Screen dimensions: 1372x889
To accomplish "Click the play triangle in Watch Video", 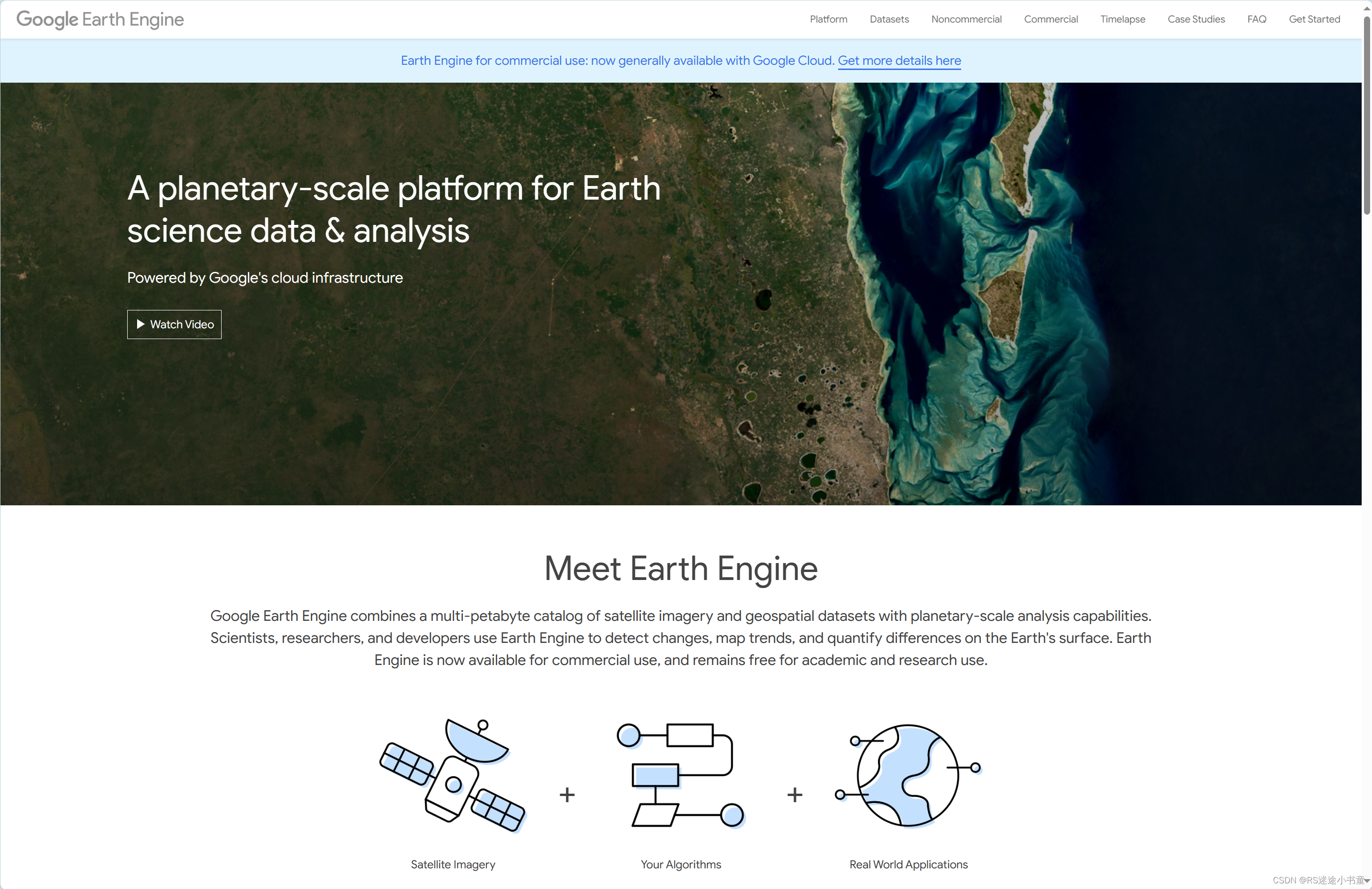I will (x=140, y=324).
